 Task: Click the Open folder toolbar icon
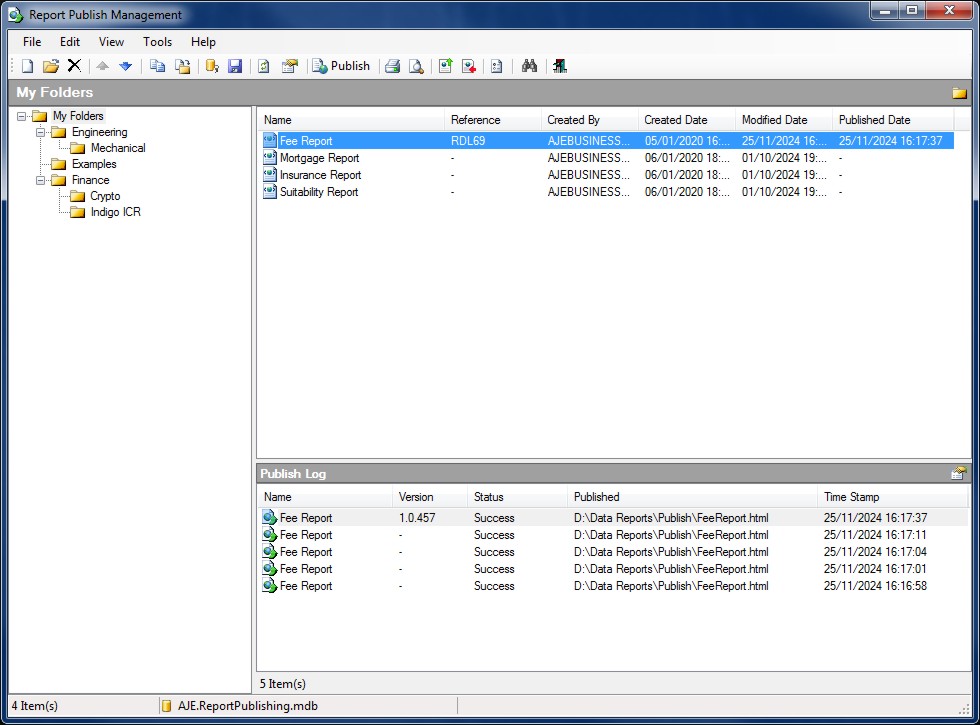[x=51, y=66]
